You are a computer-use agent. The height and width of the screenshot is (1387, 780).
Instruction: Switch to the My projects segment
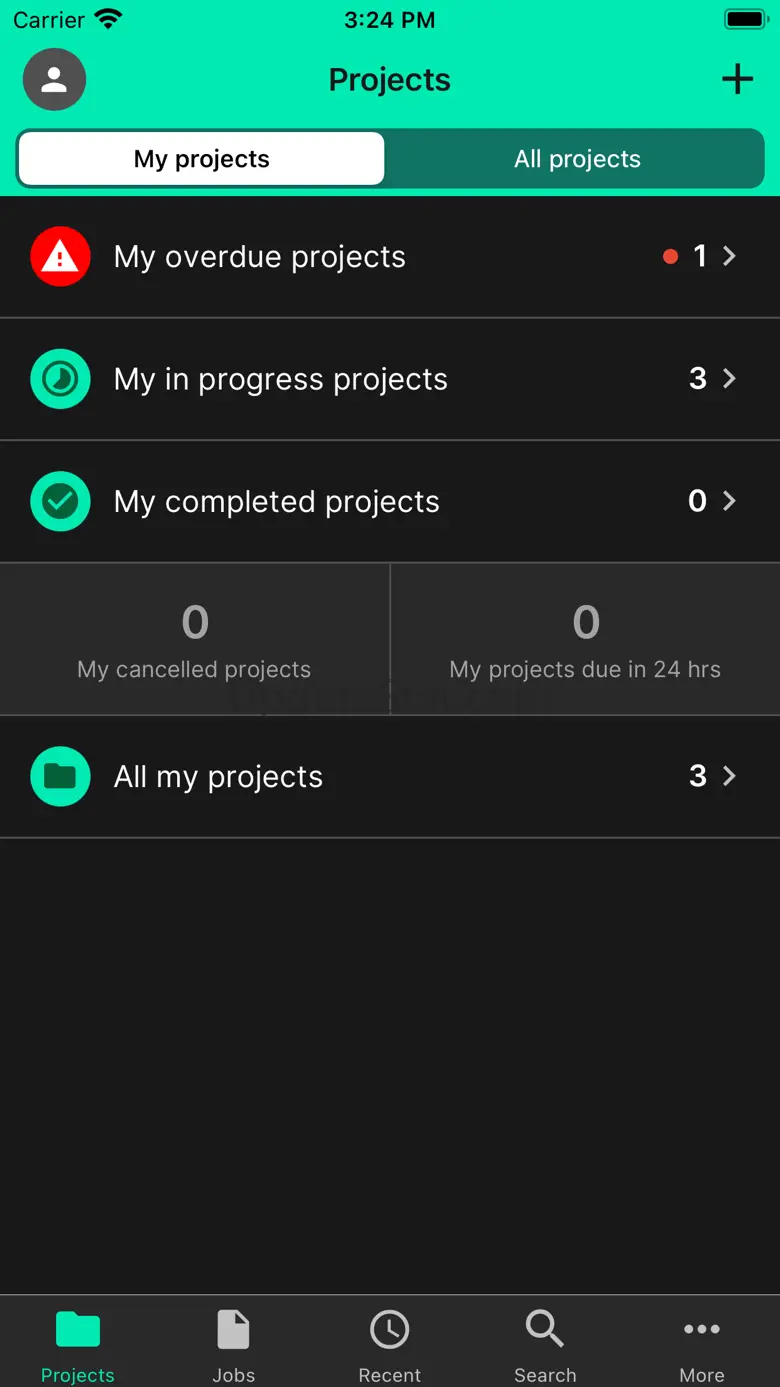(201, 159)
